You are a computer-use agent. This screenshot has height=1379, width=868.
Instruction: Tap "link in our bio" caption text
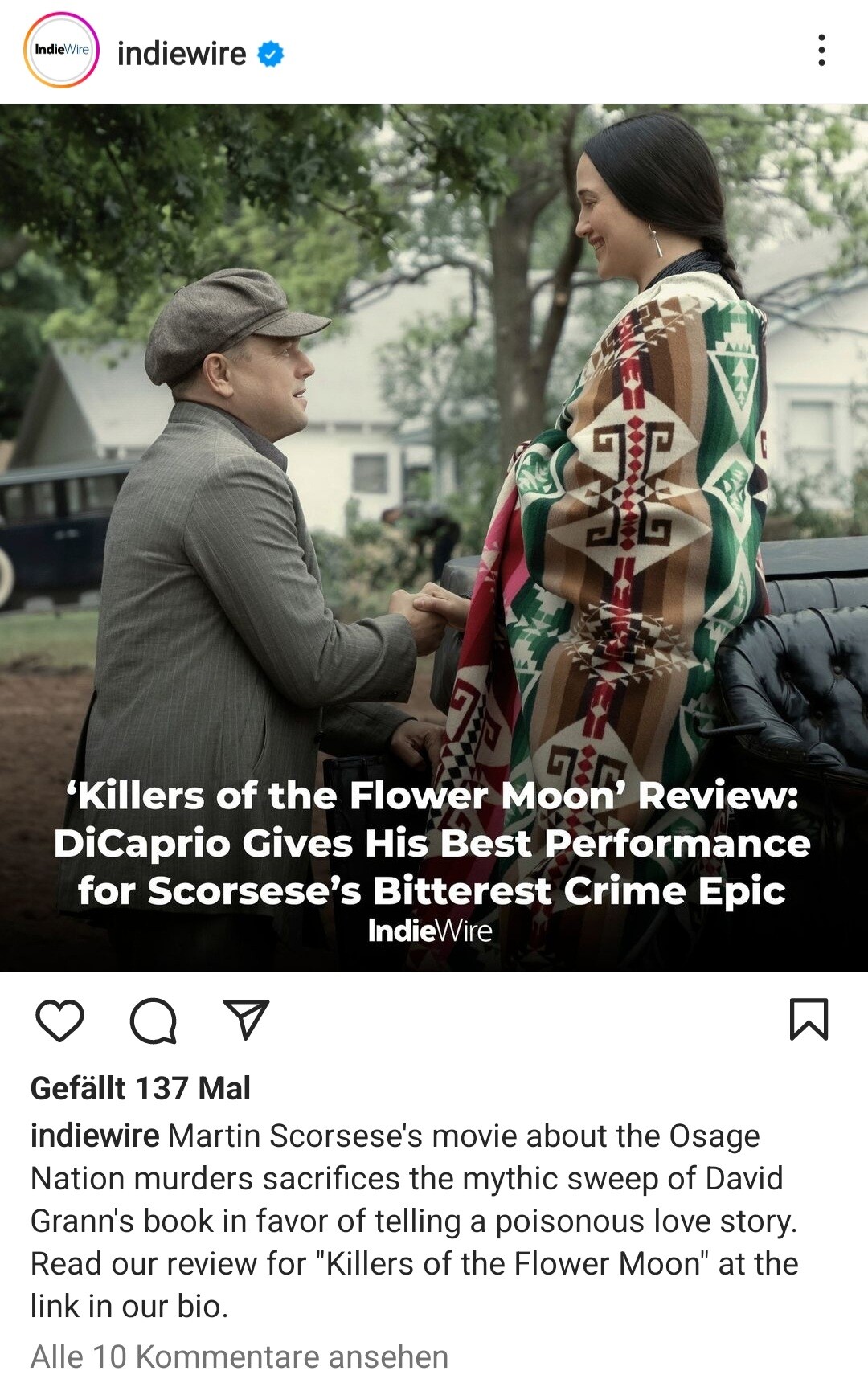click(x=129, y=1306)
